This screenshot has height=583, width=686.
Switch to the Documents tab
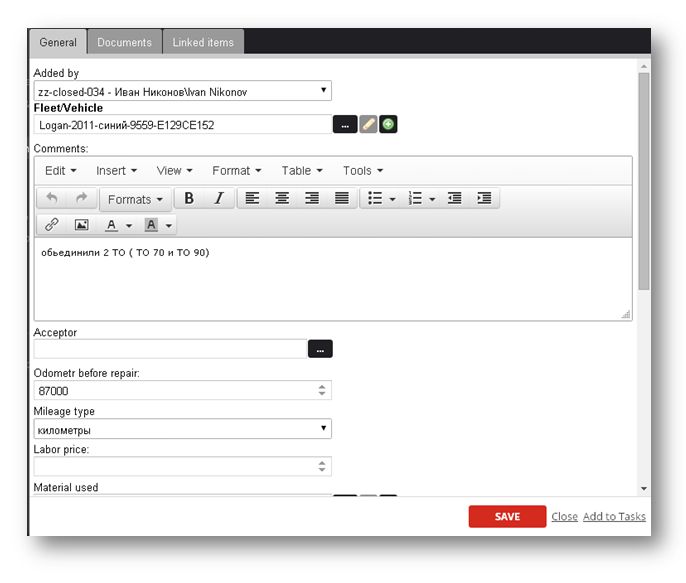pyautogui.click(x=125, y=42)
